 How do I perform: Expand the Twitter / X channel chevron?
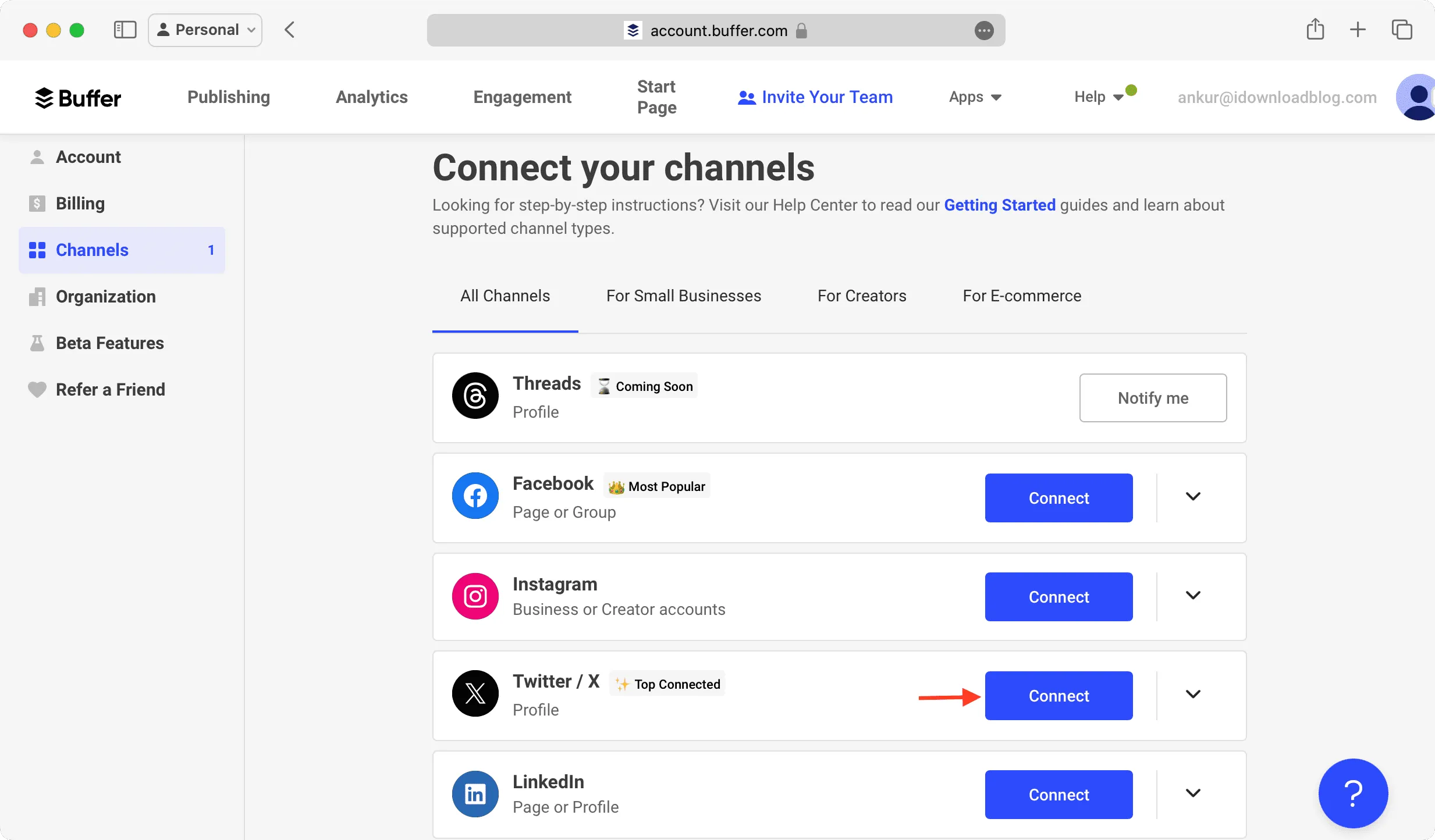coord(1193,694)
